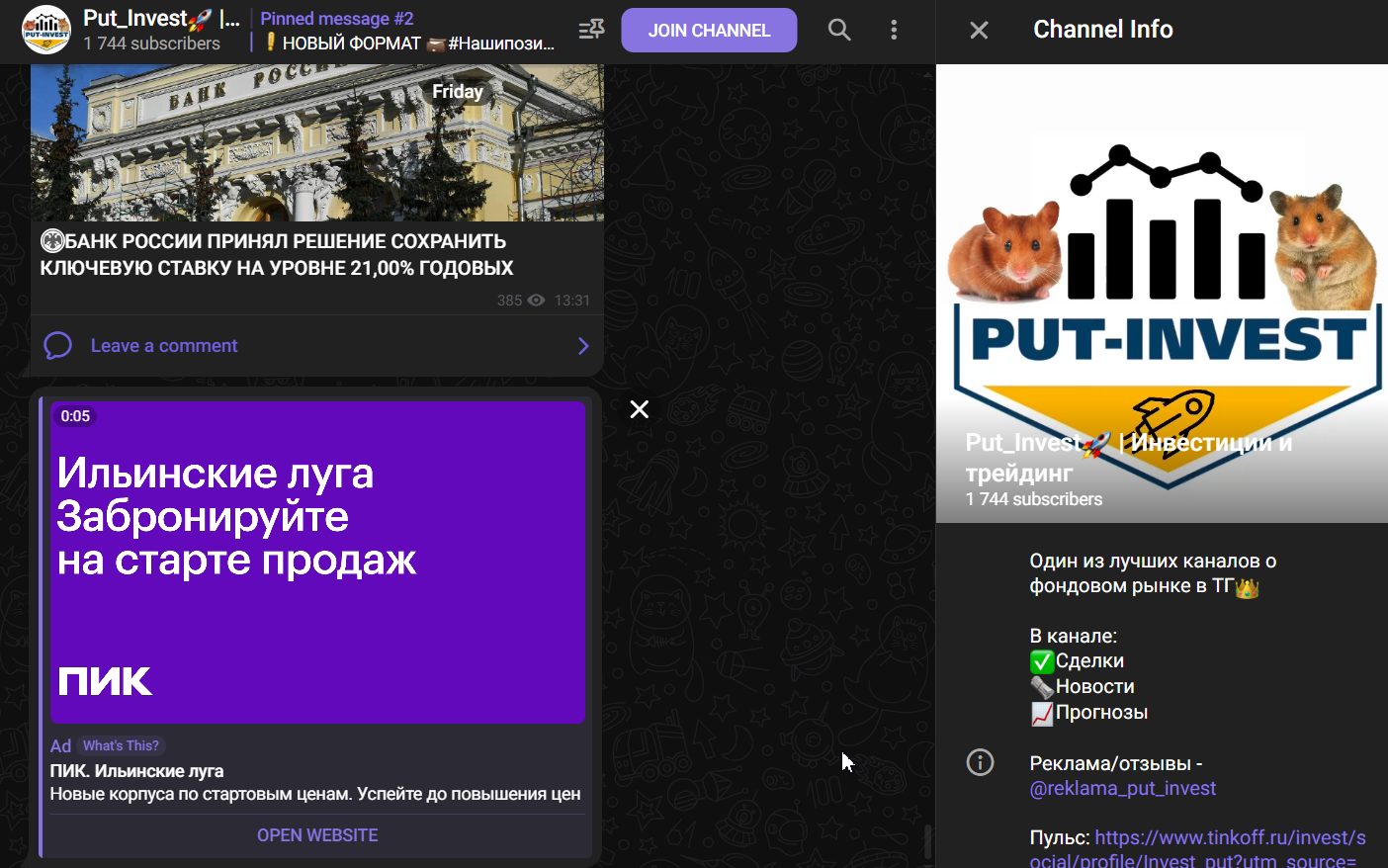
Task: Click ad description Новые корпуса по стартовым ценам
Action: 315,794
